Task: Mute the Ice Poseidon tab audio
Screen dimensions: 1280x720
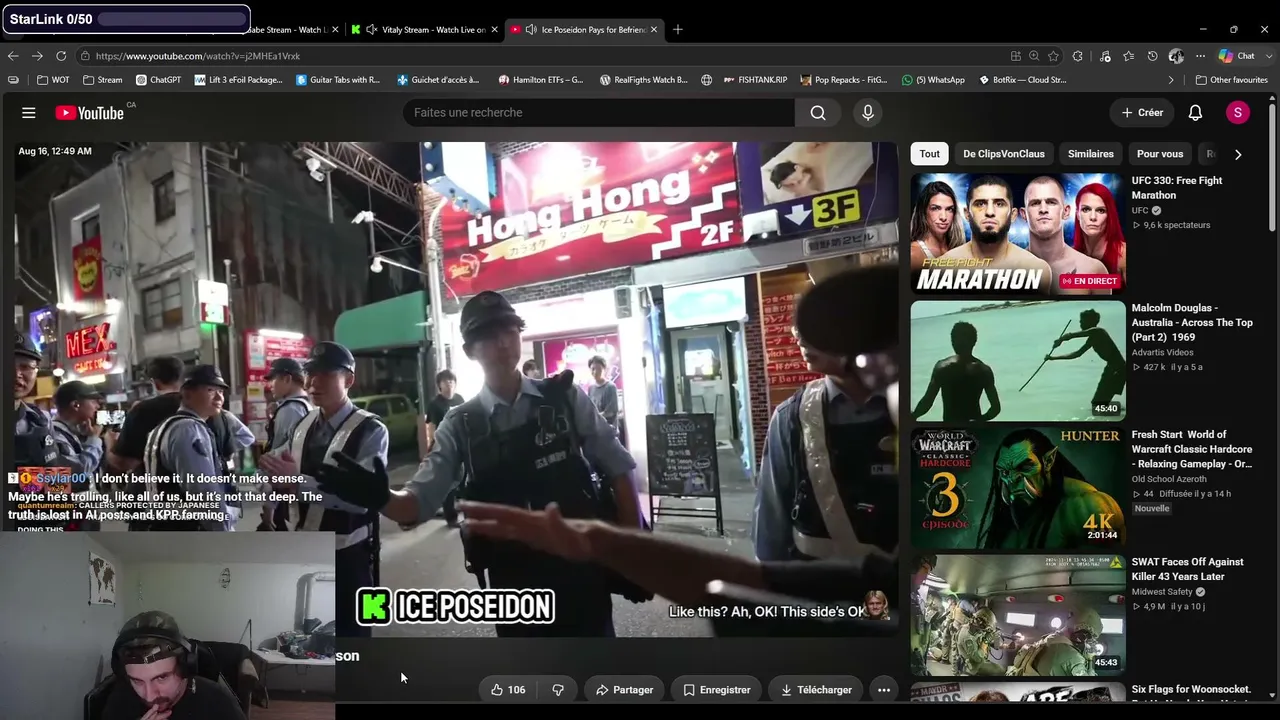Action: point(531,29)
